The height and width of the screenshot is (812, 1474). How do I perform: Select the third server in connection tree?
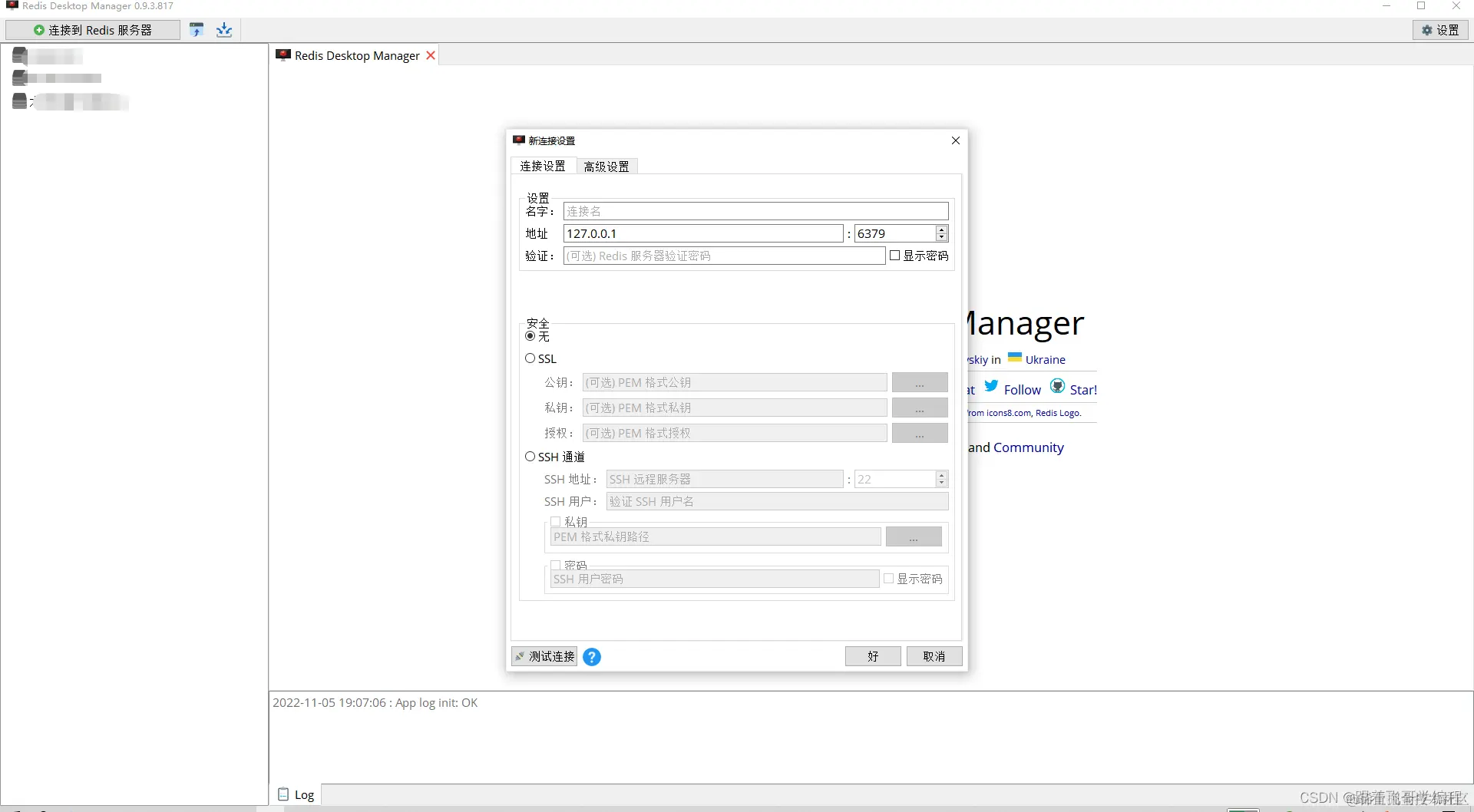point(70,101)
